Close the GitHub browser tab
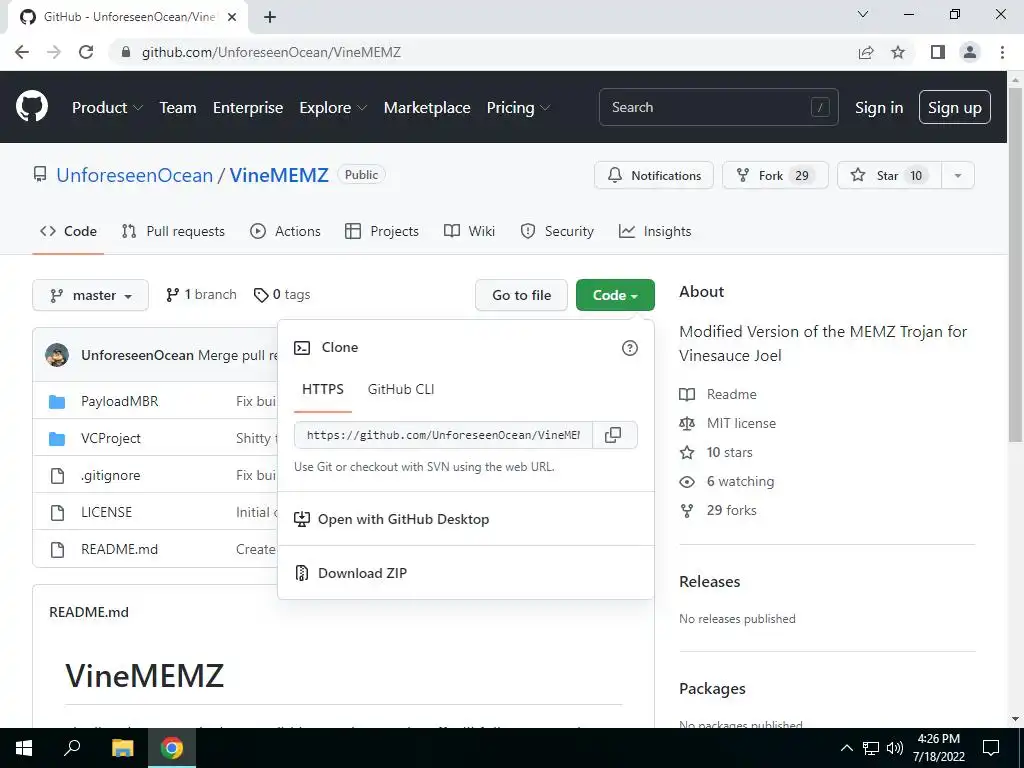This screenshot has height=768, width=1024. pyautogui.click(x=232, y=17)
